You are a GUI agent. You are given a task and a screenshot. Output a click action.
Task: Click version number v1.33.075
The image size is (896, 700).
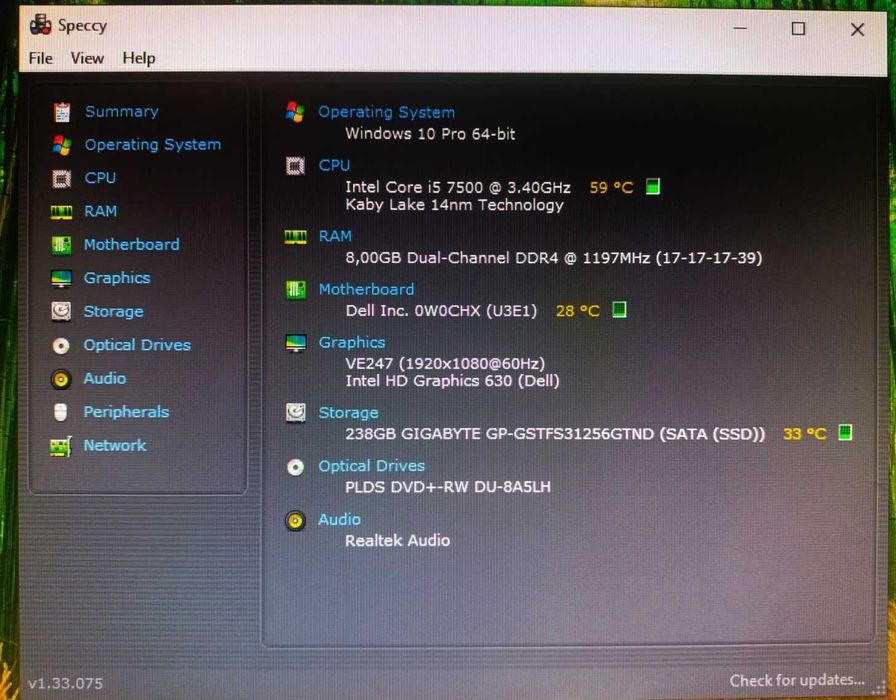point(66,683)
